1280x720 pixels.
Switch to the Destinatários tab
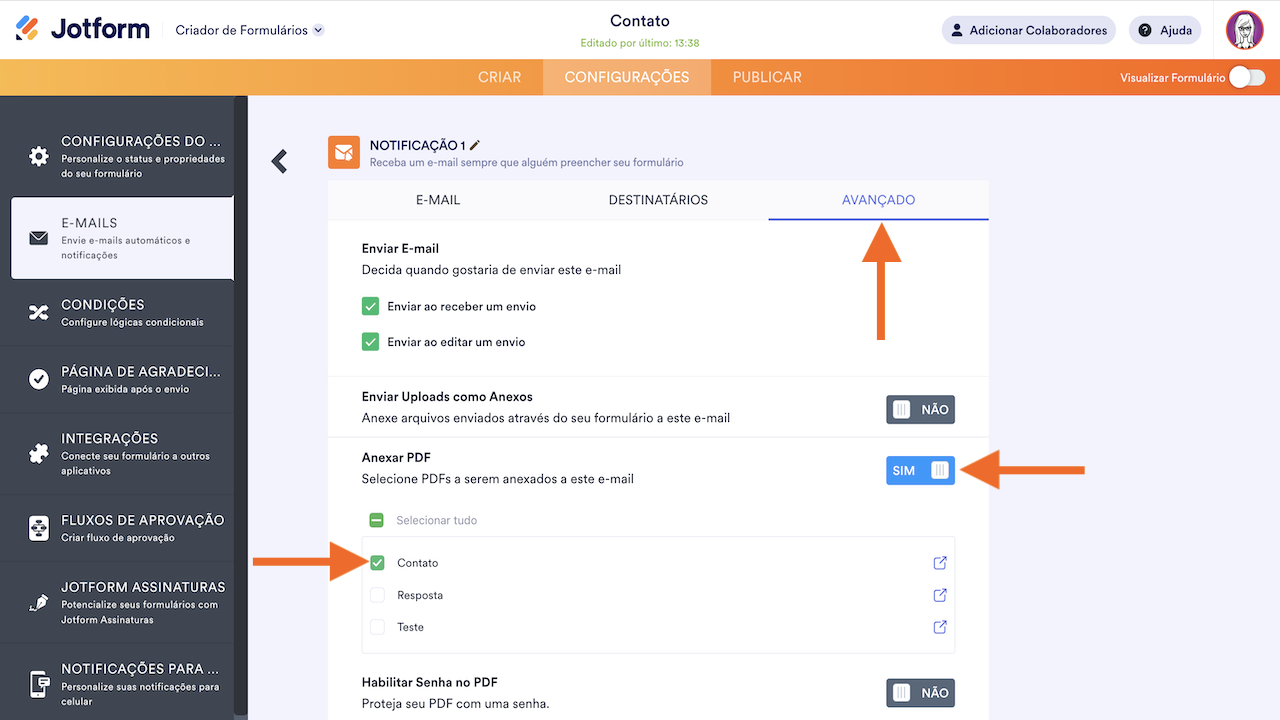tap(658, 200)
